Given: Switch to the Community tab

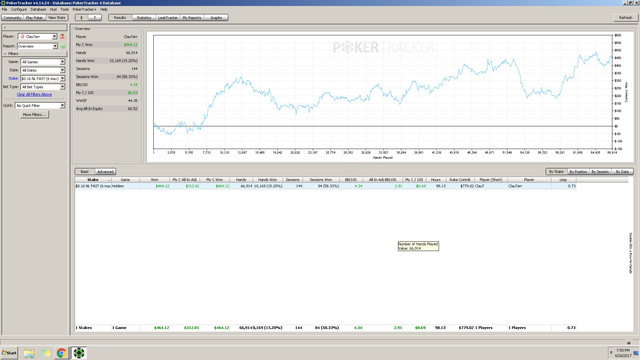Looking at the screenshot, I should coord(12,18).
